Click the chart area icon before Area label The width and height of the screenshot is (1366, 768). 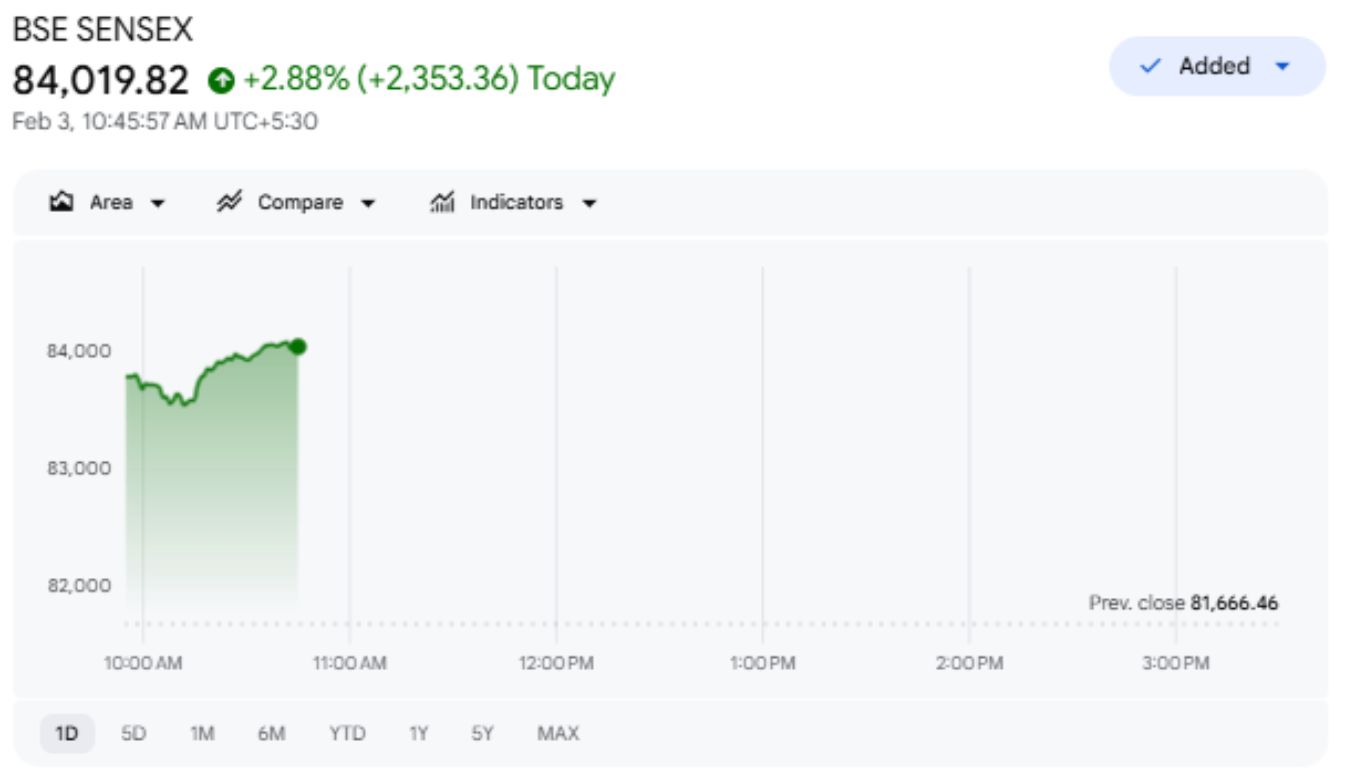[62, 201]
